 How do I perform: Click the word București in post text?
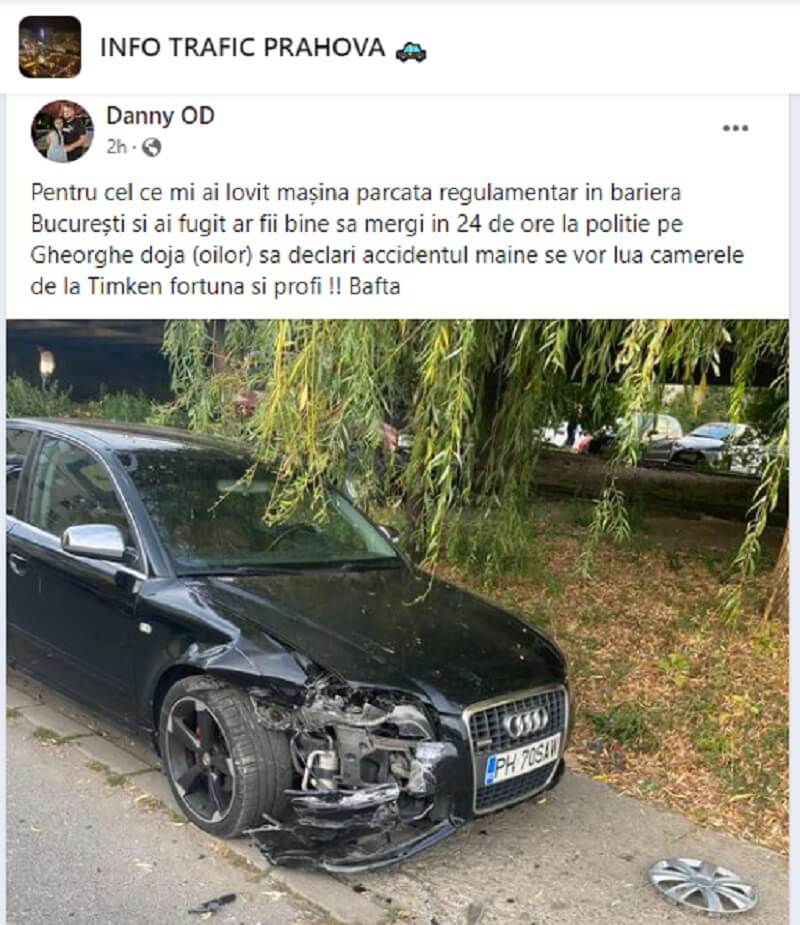point(78,225)
